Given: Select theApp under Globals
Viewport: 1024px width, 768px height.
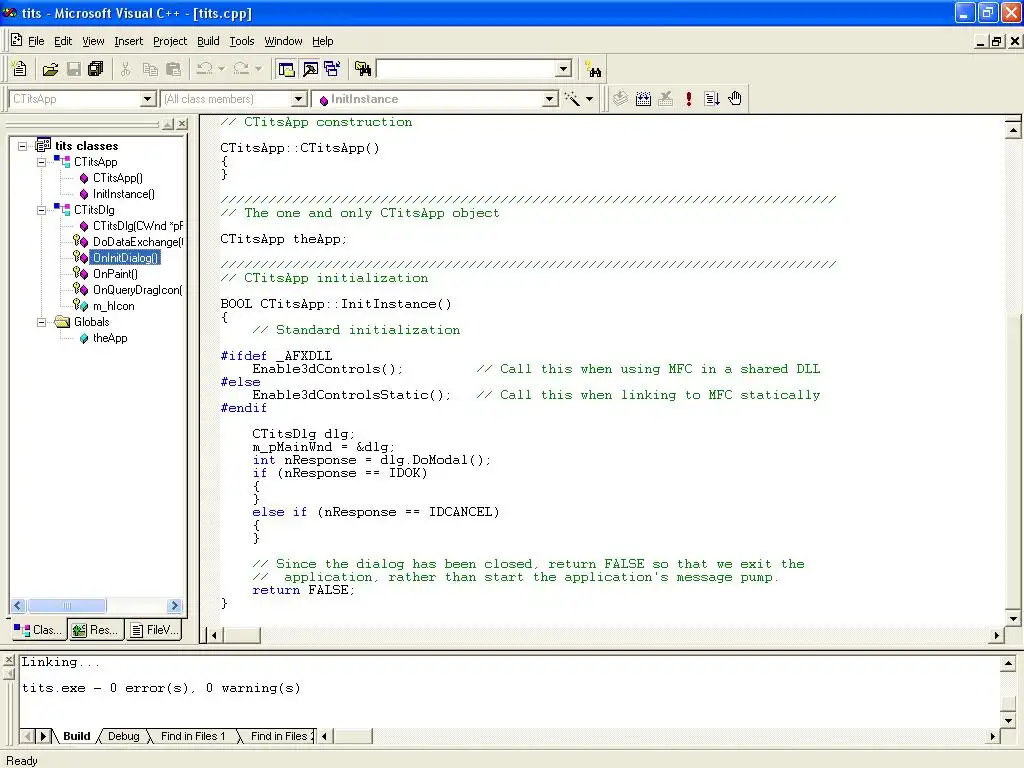Looking at the screenshot, I should coord(110,338).
